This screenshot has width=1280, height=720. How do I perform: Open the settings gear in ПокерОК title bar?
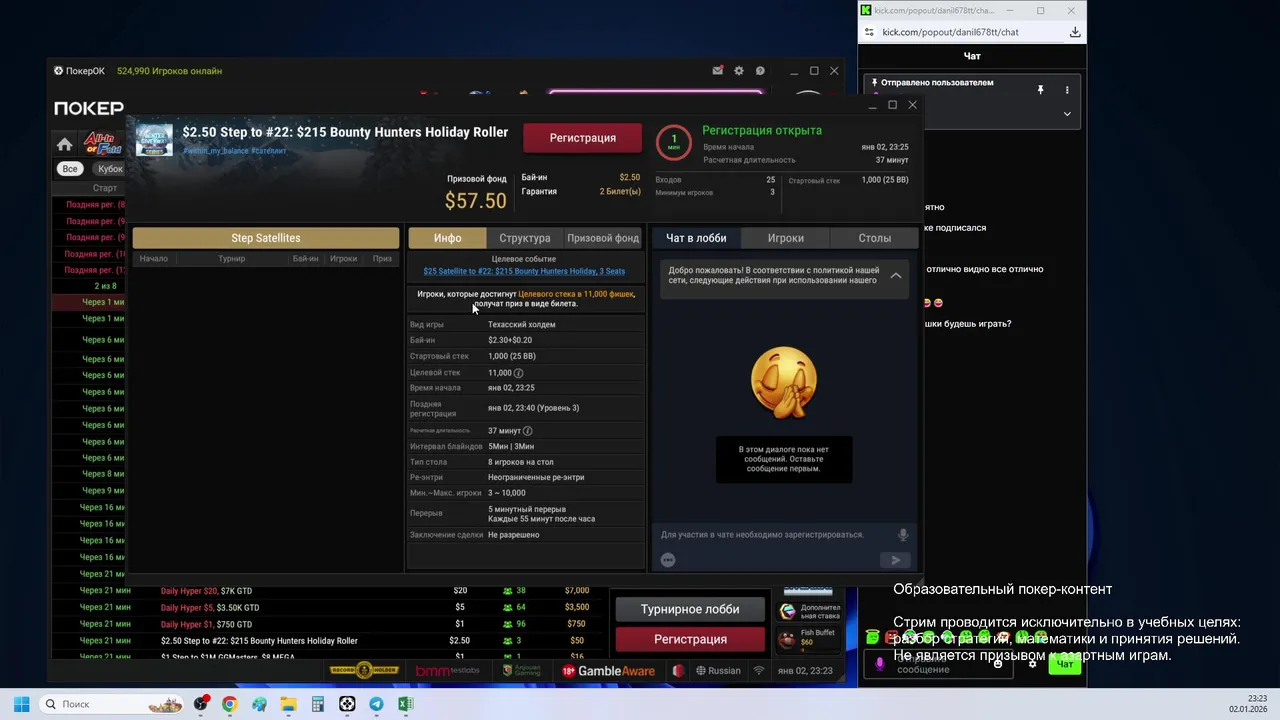click(x=739, y=71)
